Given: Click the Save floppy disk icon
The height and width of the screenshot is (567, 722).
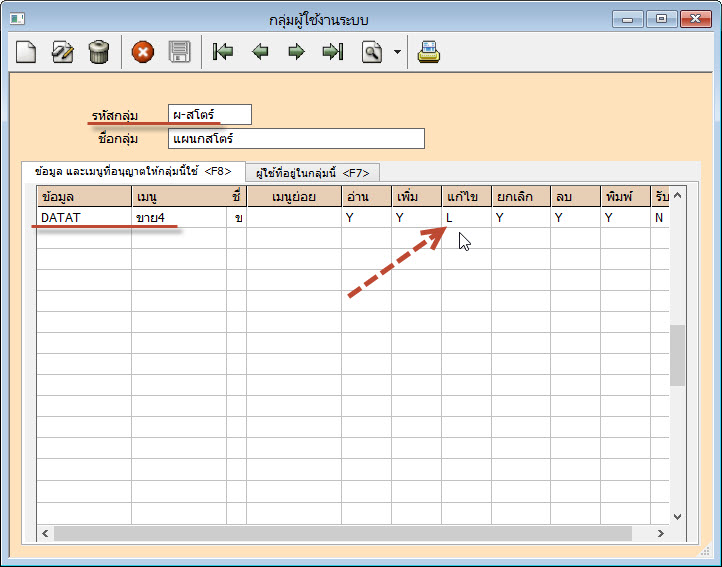Looking at the screenshot, I should click(x=179, y=52).
